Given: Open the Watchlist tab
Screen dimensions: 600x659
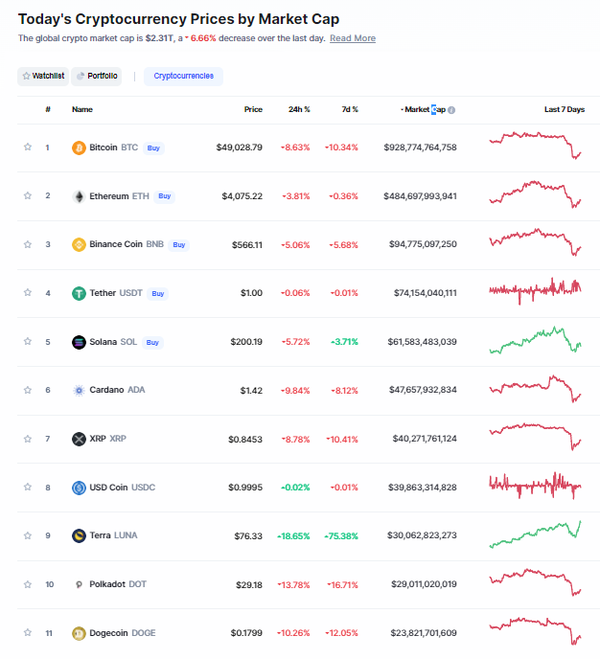Looking at the screenshot, I should 43,76.
